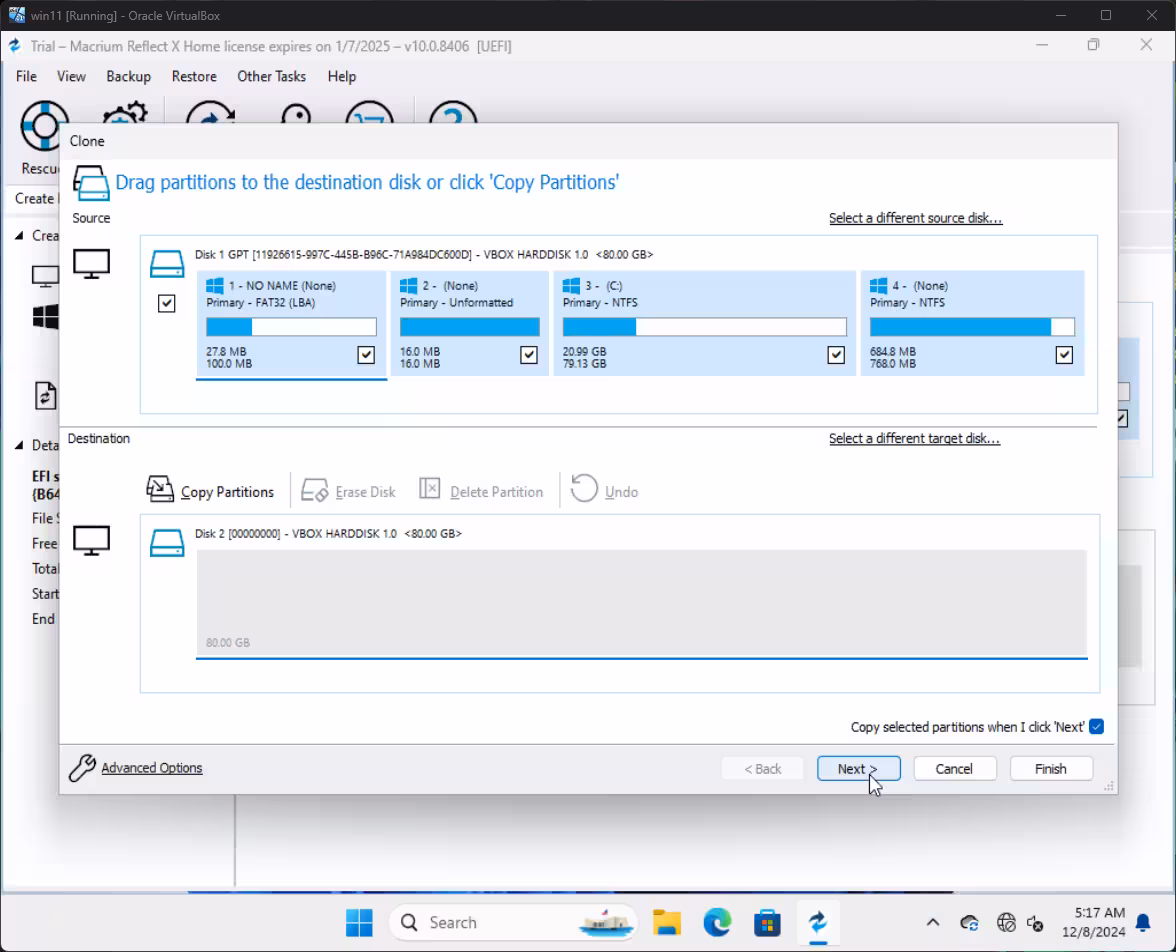Click the Next button
The width and height of the screenshot is (1176, 952).
click(x=859, y=769)
